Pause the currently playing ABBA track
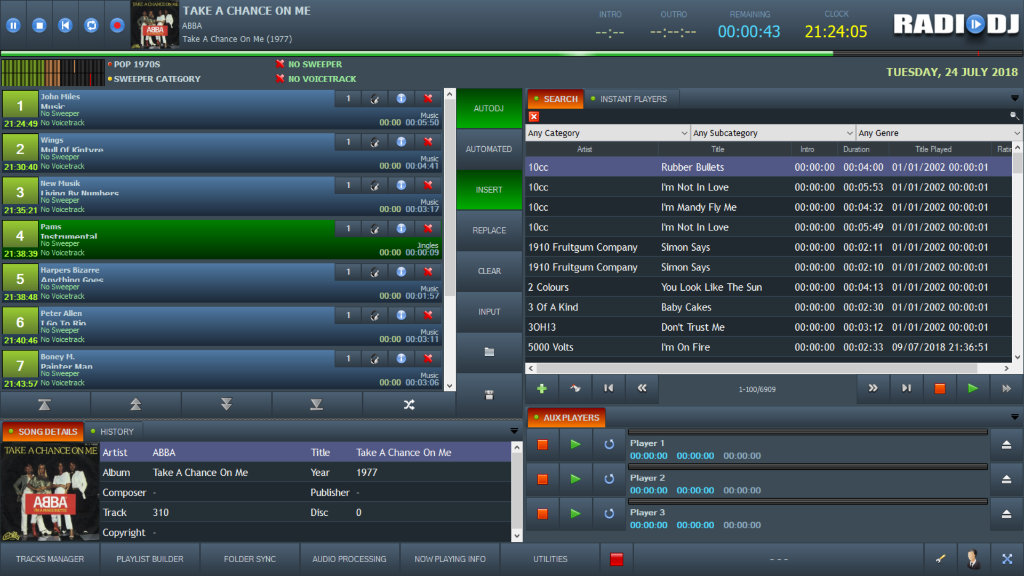This screenshot has width=1024, height=576. (x=14, y=25)
